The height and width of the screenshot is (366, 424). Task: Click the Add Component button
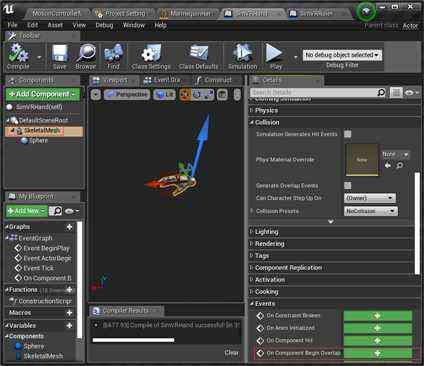[x=43, y=94]
